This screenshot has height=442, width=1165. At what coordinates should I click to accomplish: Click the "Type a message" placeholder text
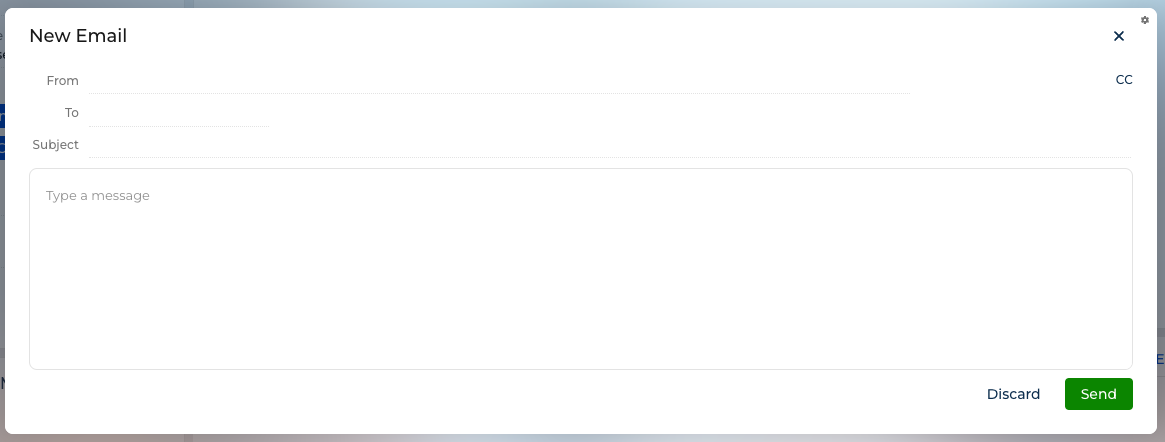point(97,195)
